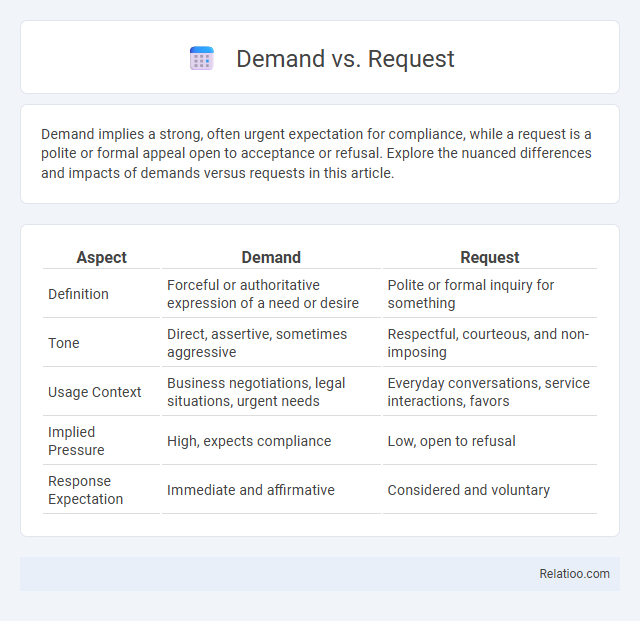Click 'Respectful, courteous, and non-imposing' cell
This screenshot has width=640, height=621.
point(488,343)
